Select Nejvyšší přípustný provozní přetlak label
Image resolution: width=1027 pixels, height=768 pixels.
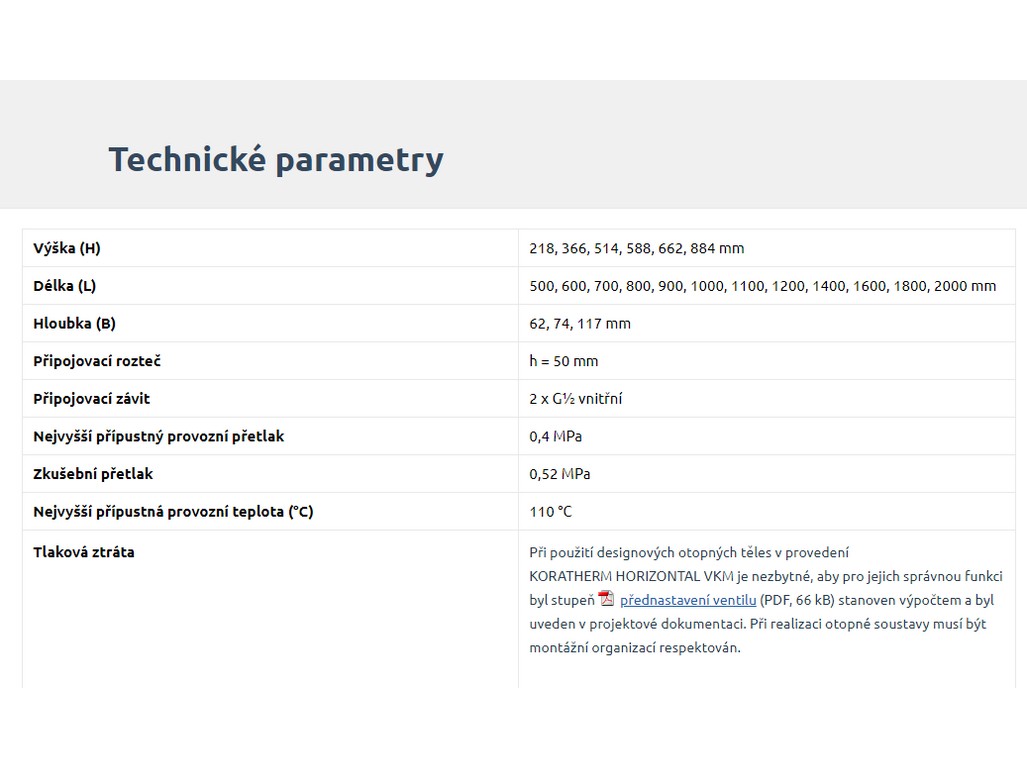click(x=158, y=436)
